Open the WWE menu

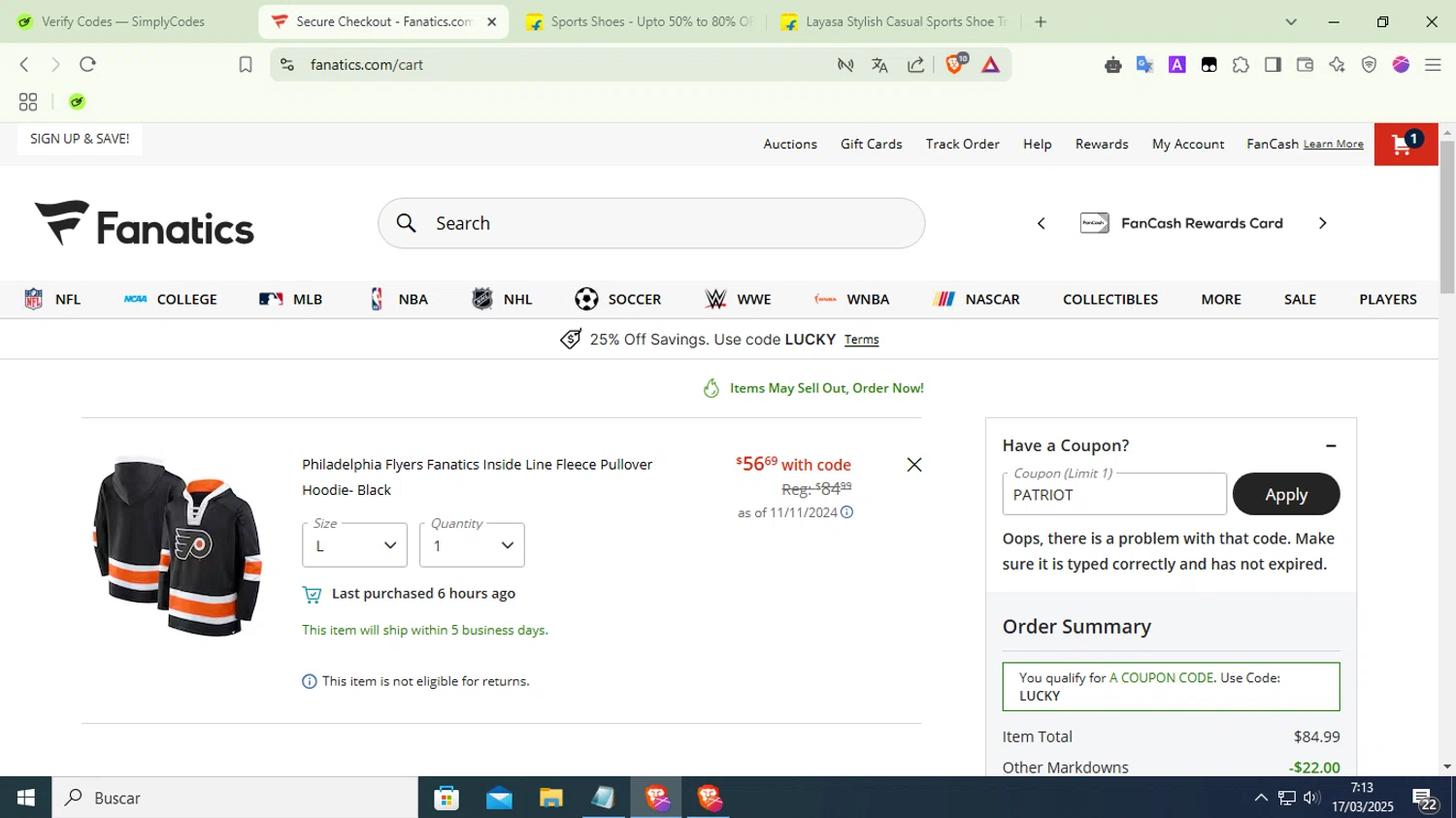738,299
